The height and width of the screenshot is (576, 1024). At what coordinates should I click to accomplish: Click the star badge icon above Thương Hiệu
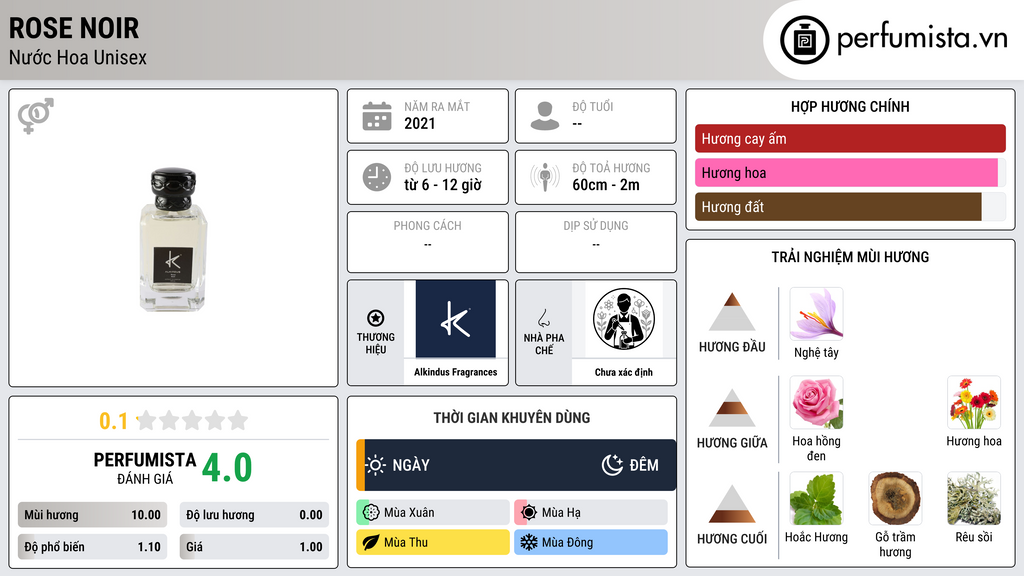pos(376,318)
